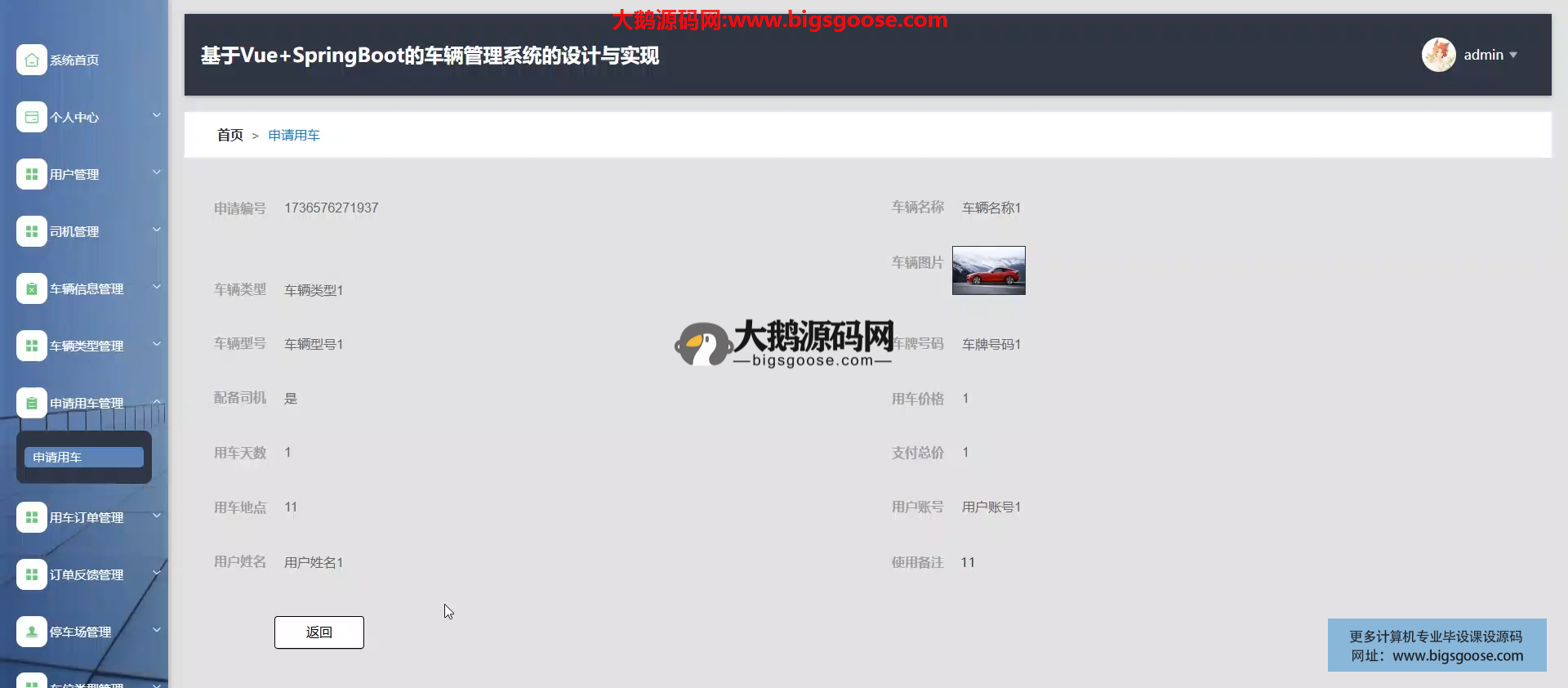
Task: Click the 申请用车管理 clipboard icon
Action: 31,403
